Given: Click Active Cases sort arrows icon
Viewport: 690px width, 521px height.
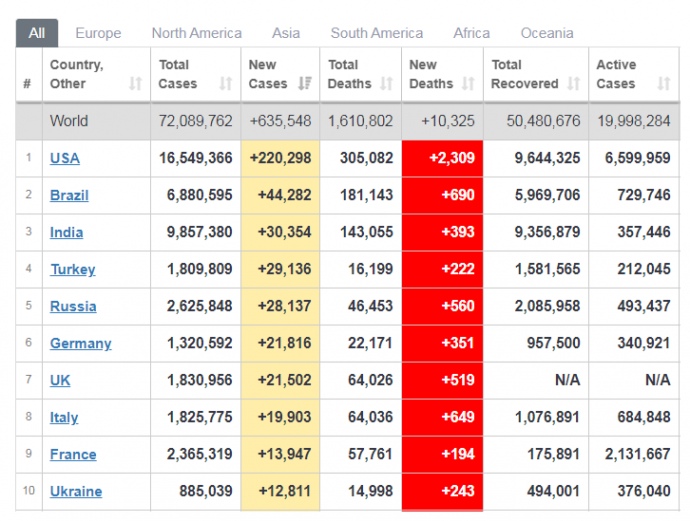Looking at the screenshot, I should 663,84.
